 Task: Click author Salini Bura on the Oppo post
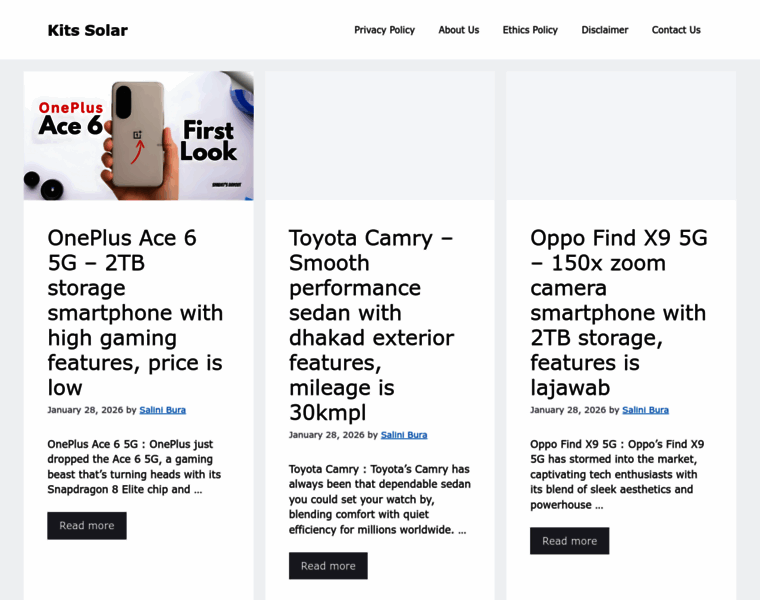[x=645, y=410]
